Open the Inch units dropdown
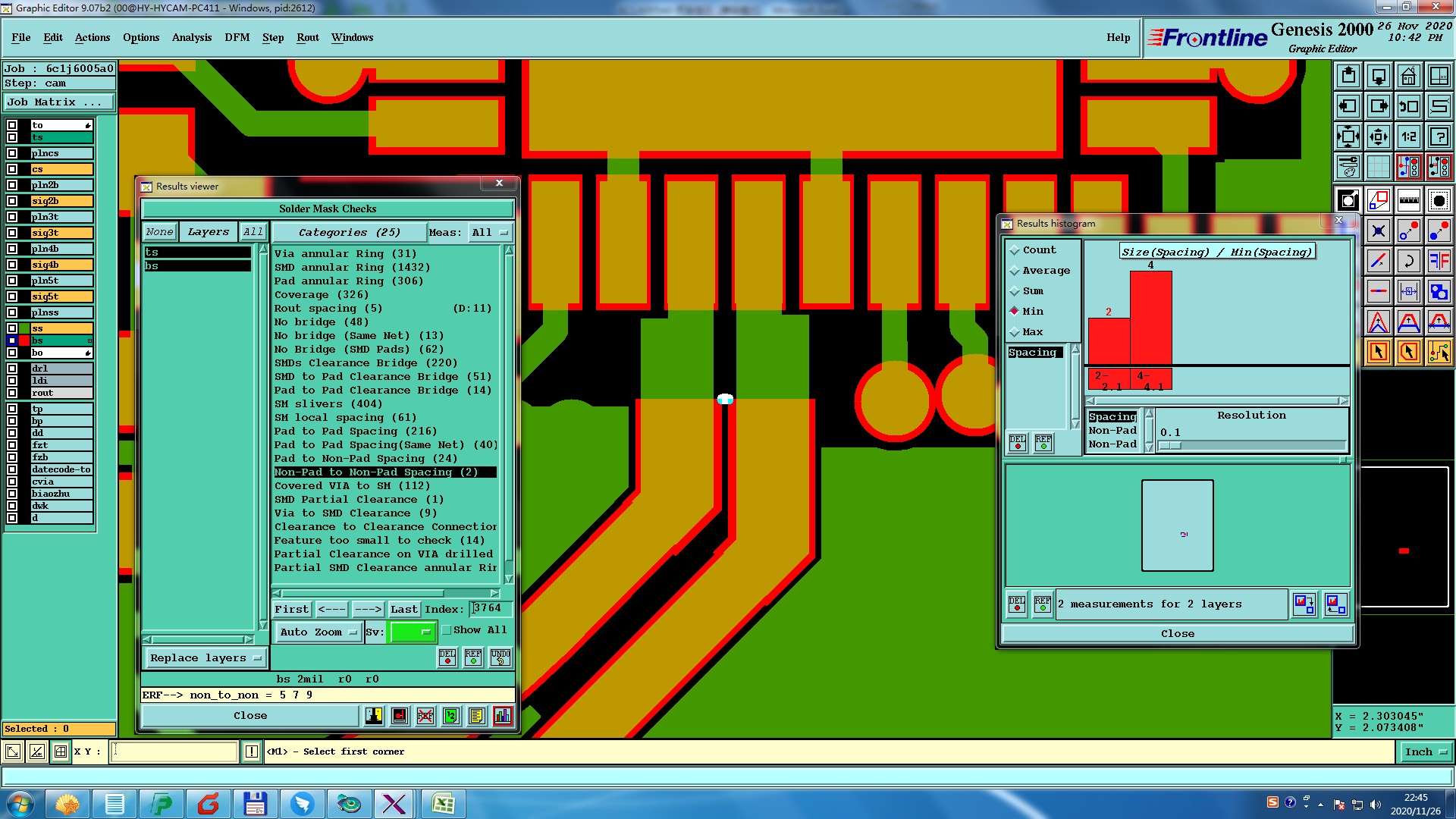Viewport: 1456px width, 819px height. (1425, 752)
